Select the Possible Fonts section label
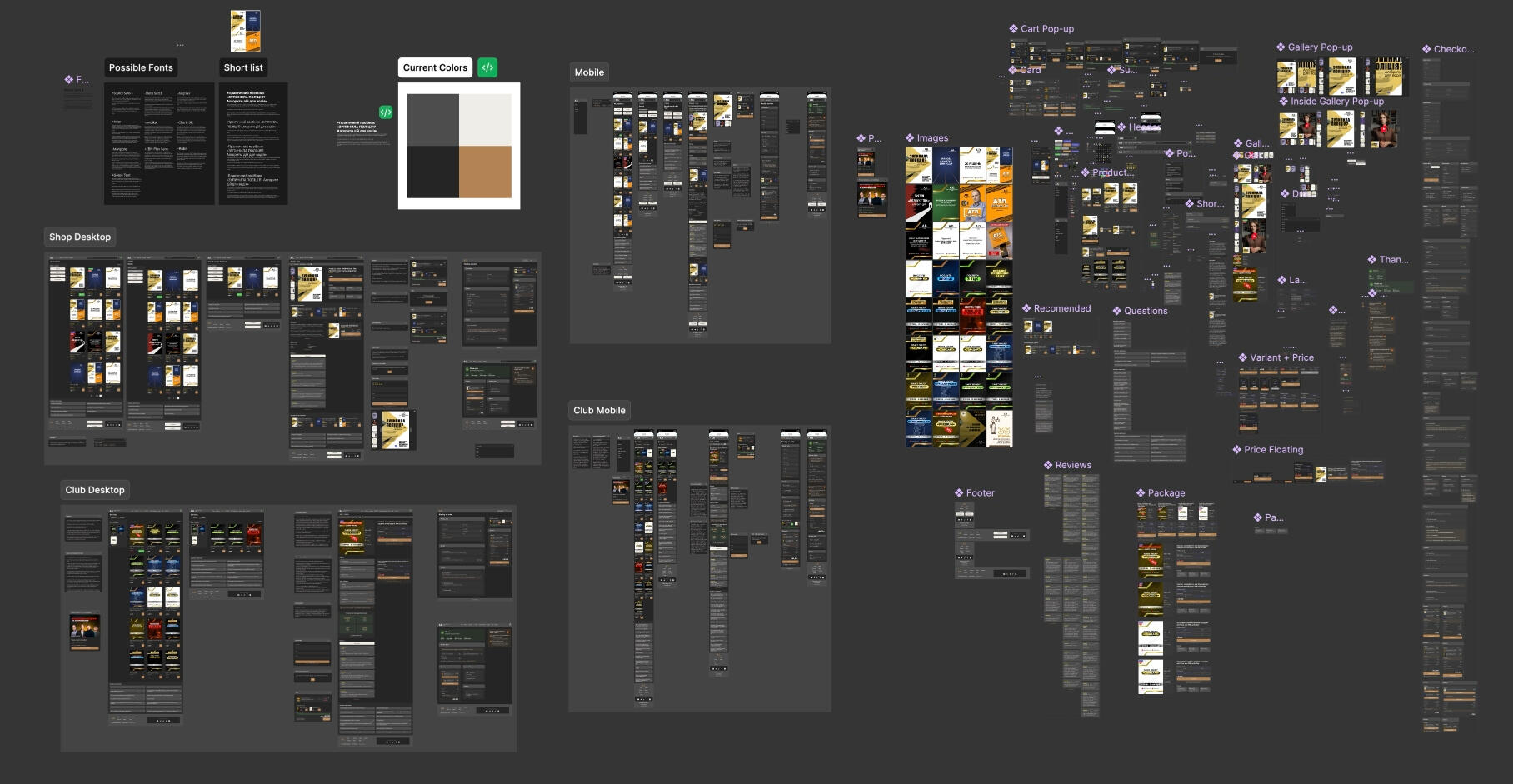 [x=141, y=67]
